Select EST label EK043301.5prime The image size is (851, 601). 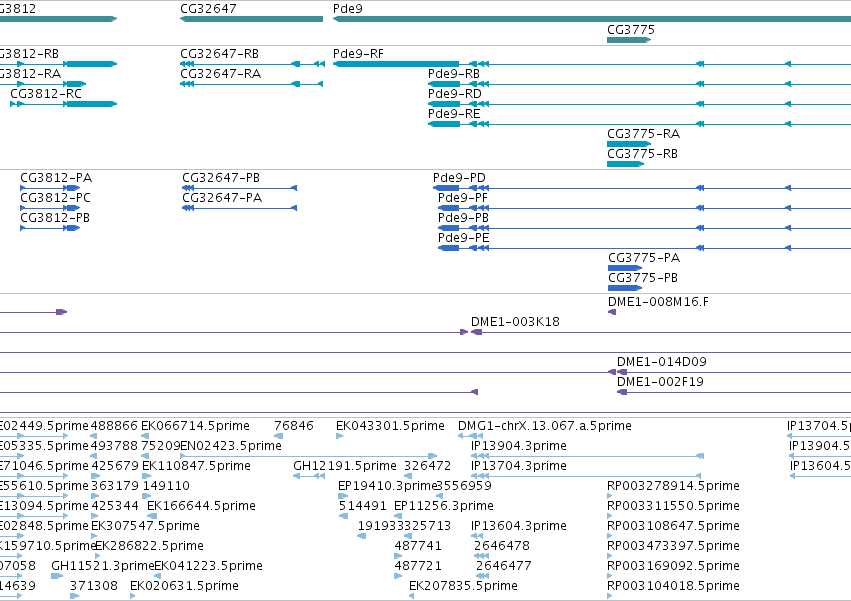390,426
